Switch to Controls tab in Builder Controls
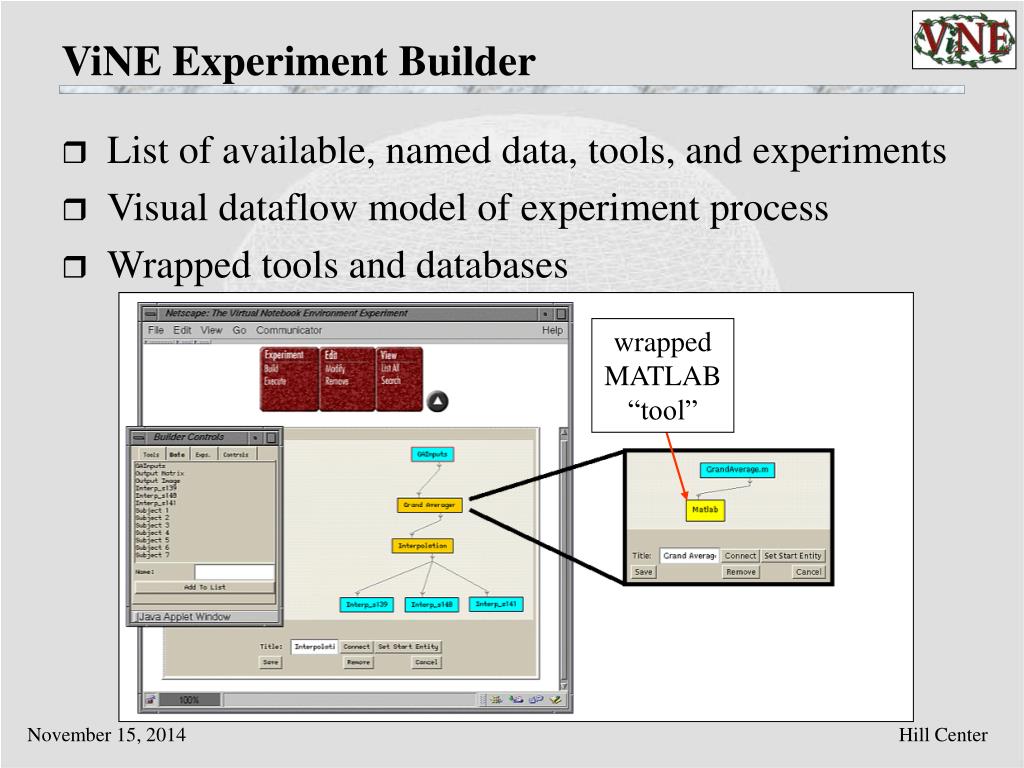1024x768 pixels. (x=236, y=455)
